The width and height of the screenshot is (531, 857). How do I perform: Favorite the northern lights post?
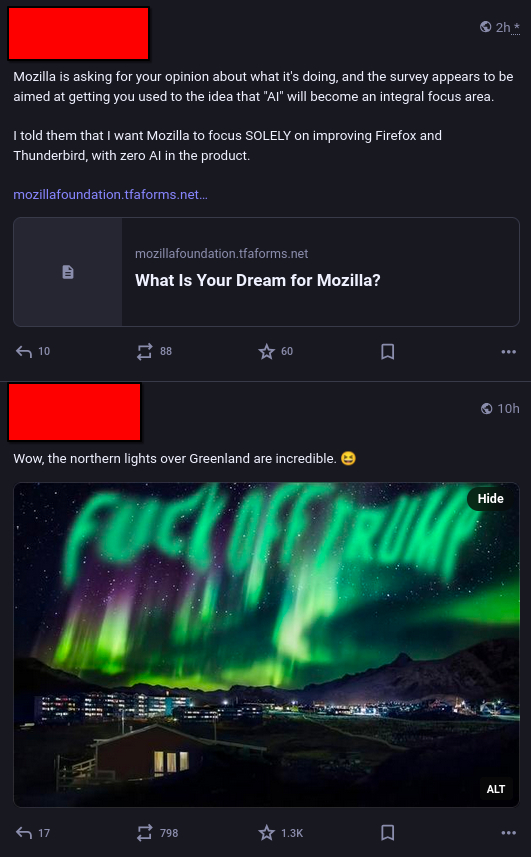(280, 833)
